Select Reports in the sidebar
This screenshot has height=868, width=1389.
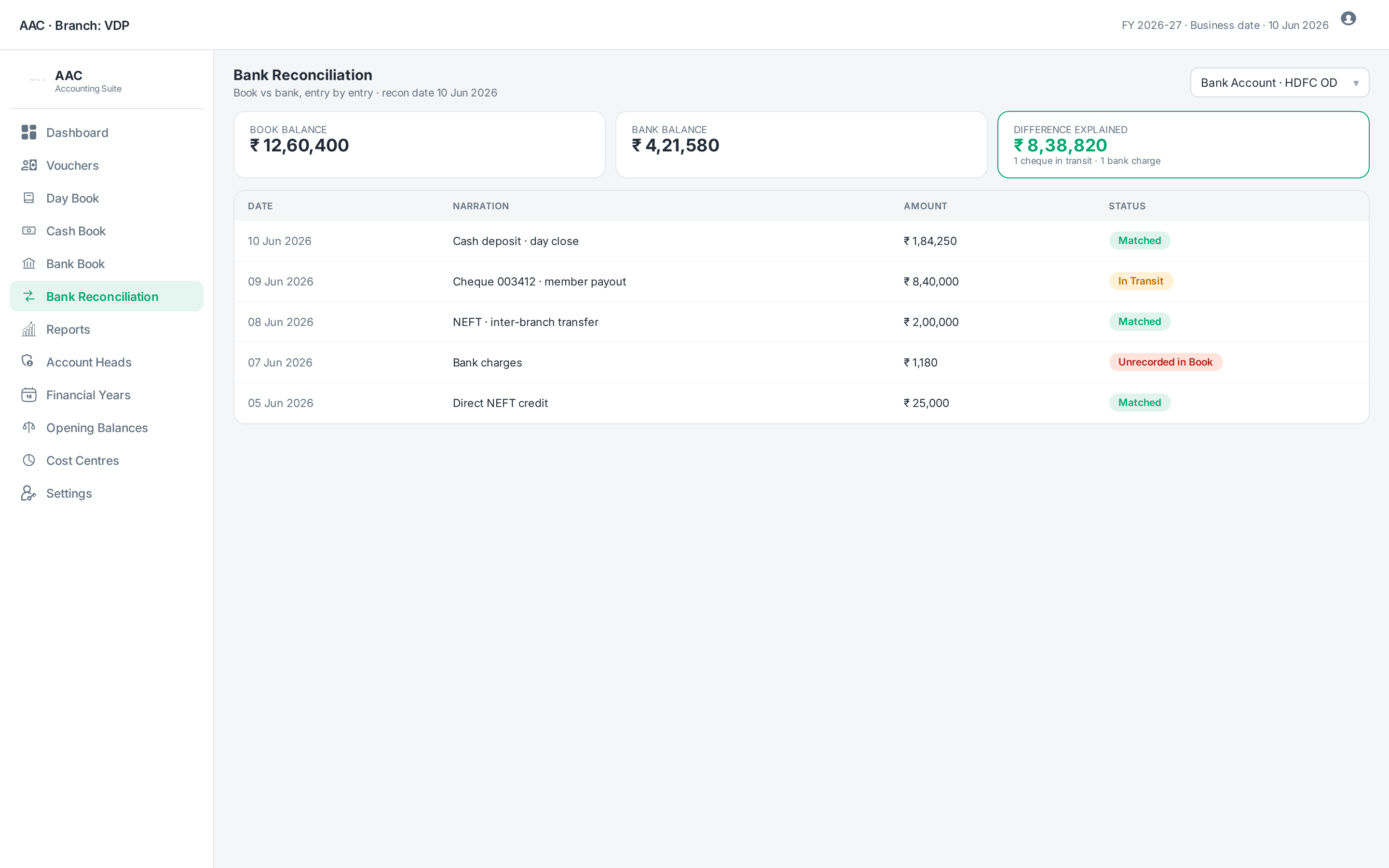pos(107,329)
